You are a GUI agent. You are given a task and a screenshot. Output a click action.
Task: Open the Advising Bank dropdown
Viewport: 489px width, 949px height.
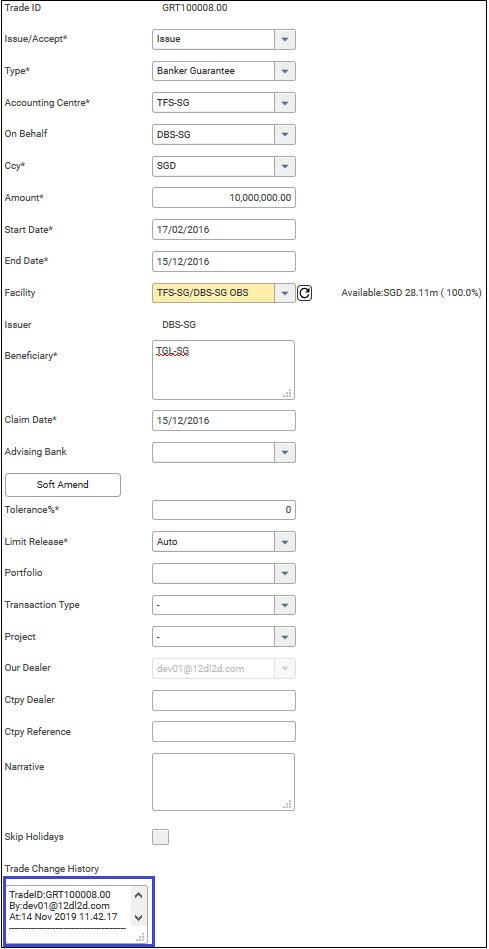click(x=285, y=452)
